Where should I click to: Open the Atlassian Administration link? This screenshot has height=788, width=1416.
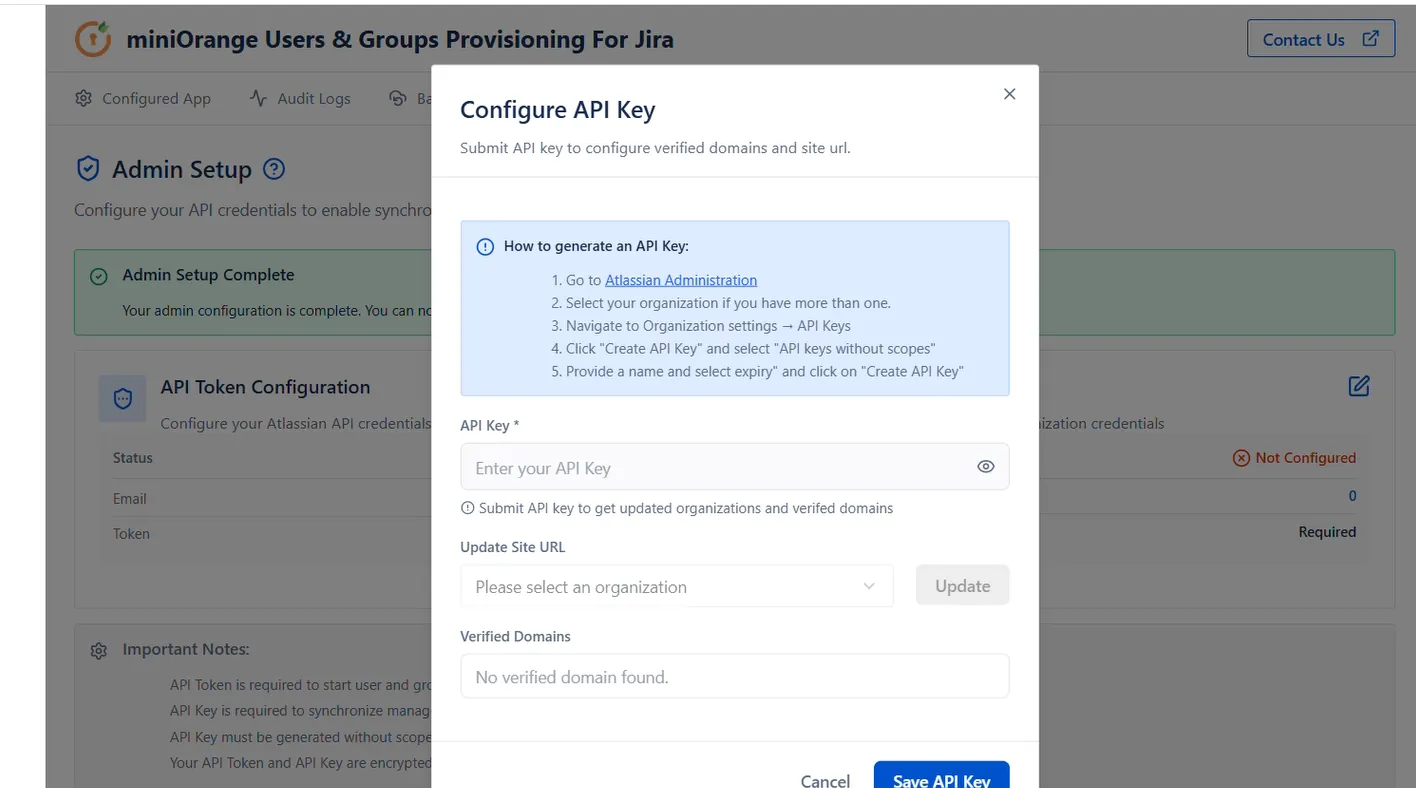(681, 280)
